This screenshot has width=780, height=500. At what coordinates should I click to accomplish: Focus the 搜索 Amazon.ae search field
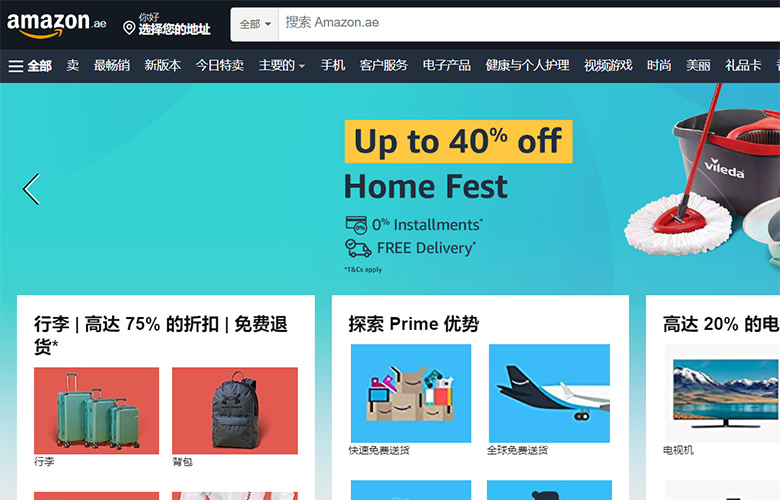tap(529, 24)
